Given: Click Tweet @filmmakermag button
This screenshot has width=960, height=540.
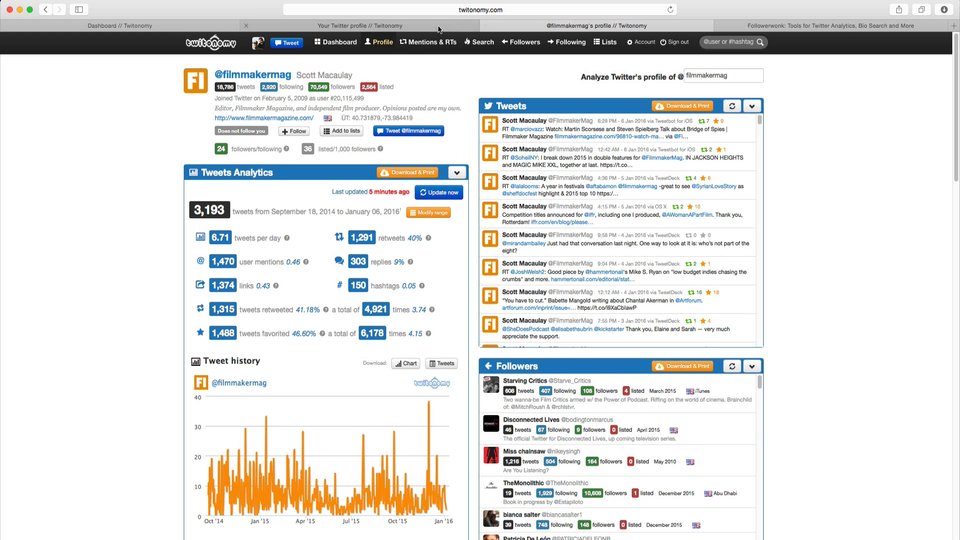Looking at the screenshot, I should pyautogui.click(x=408, y=131).
